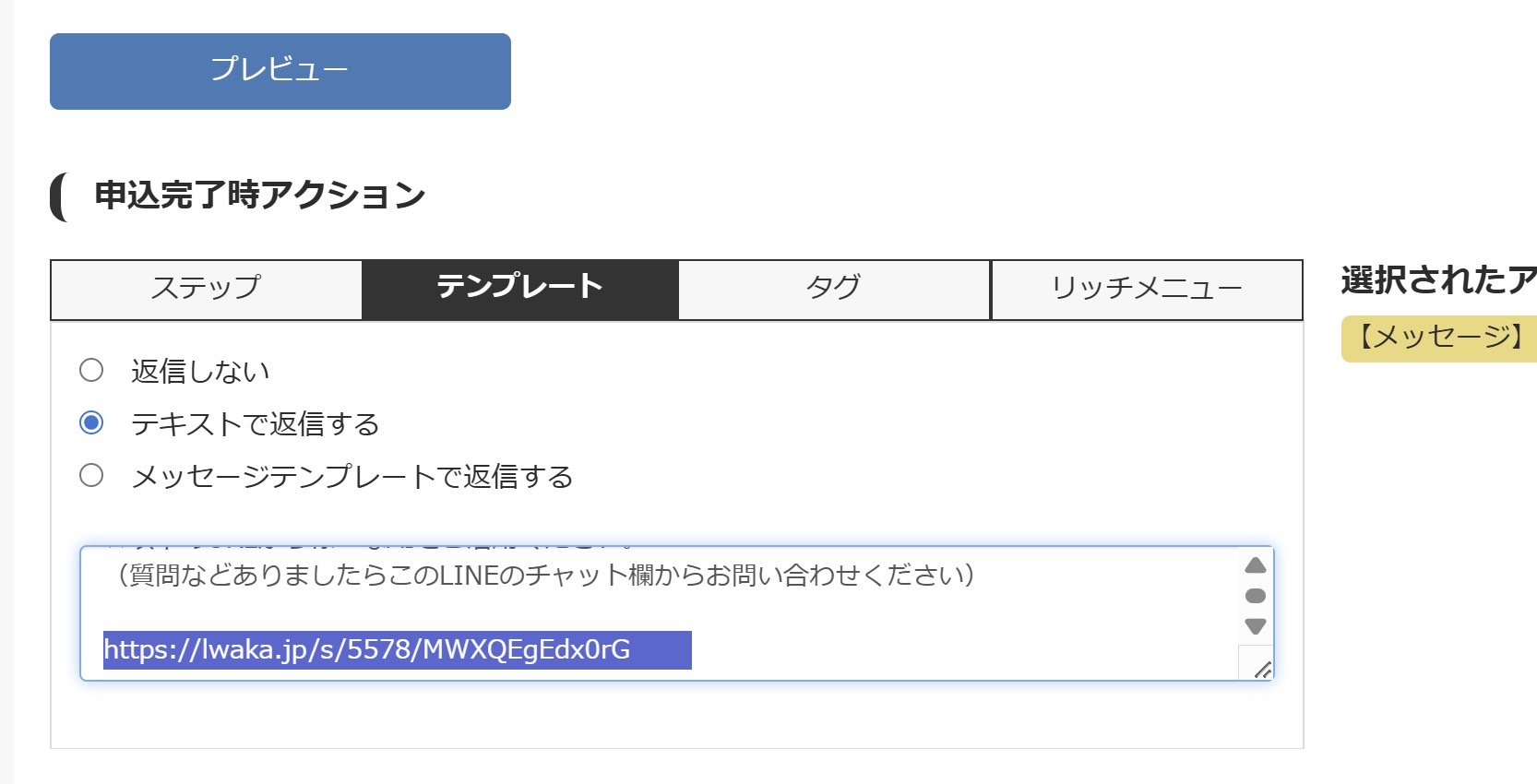This screenshot has height=784, width=1537.
Task: Click the textarea scrollbar thumb
Action: coord(1255,596)
